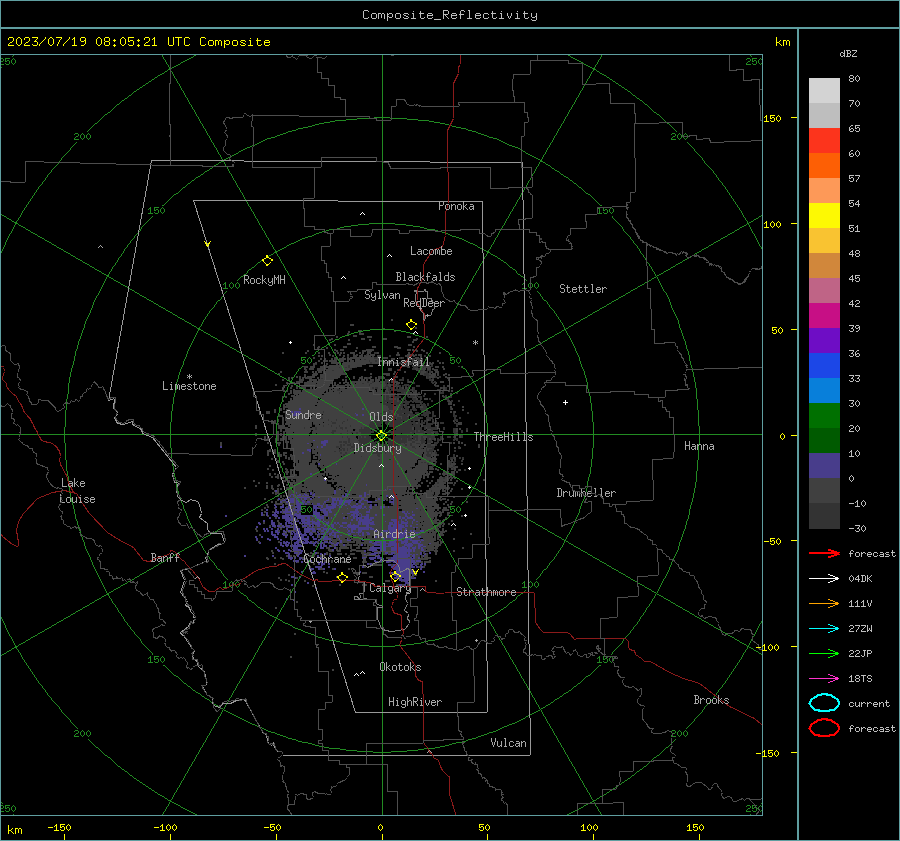The width and height of the screenshot is (900, 841).
Task: Select the Ponoka city label
Action: (456, 206)
